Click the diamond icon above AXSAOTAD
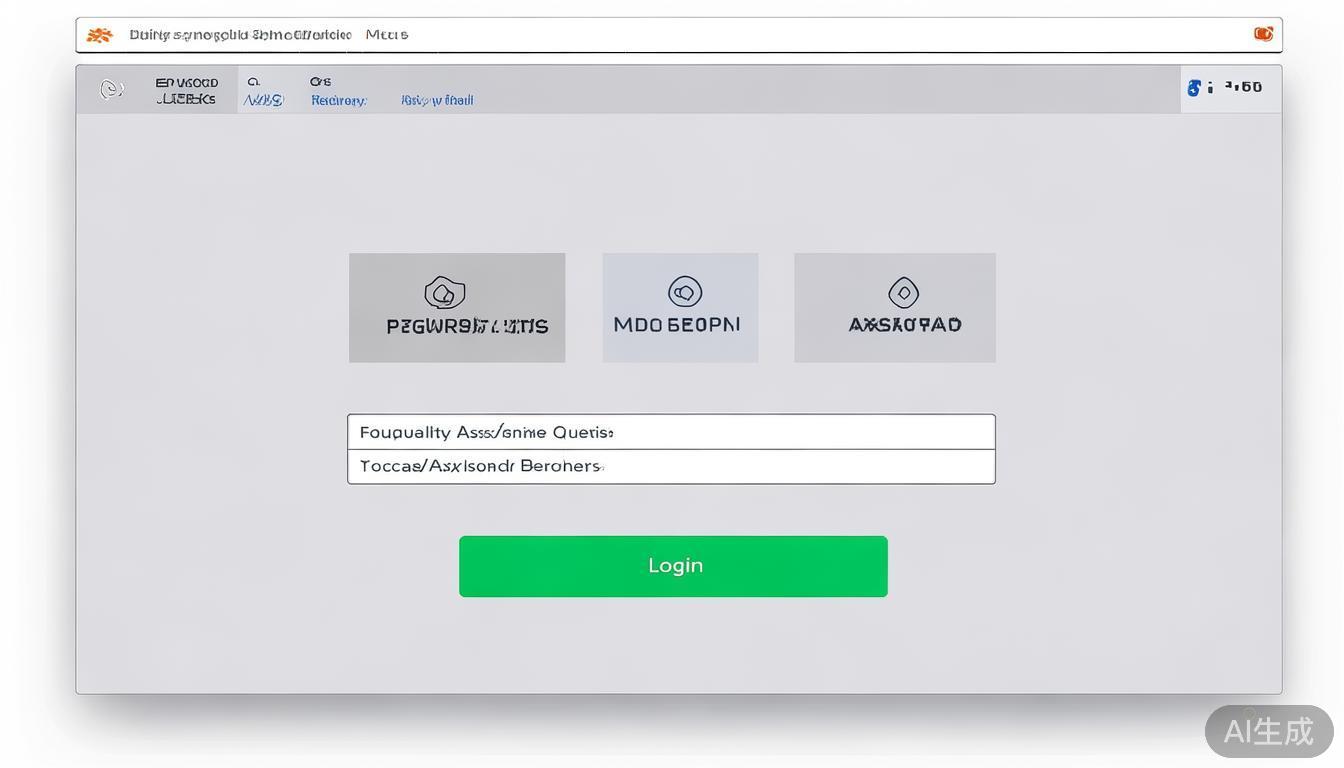This screenshot has height=768, width=1344. (x=903, y=292)
